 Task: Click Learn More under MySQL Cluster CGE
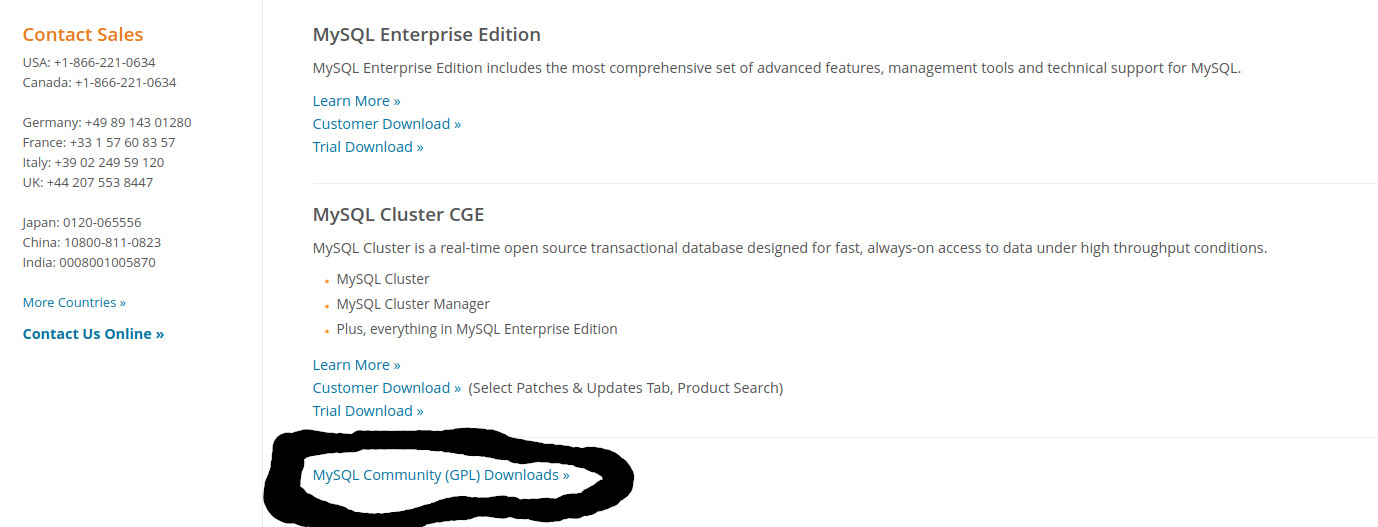356,365
